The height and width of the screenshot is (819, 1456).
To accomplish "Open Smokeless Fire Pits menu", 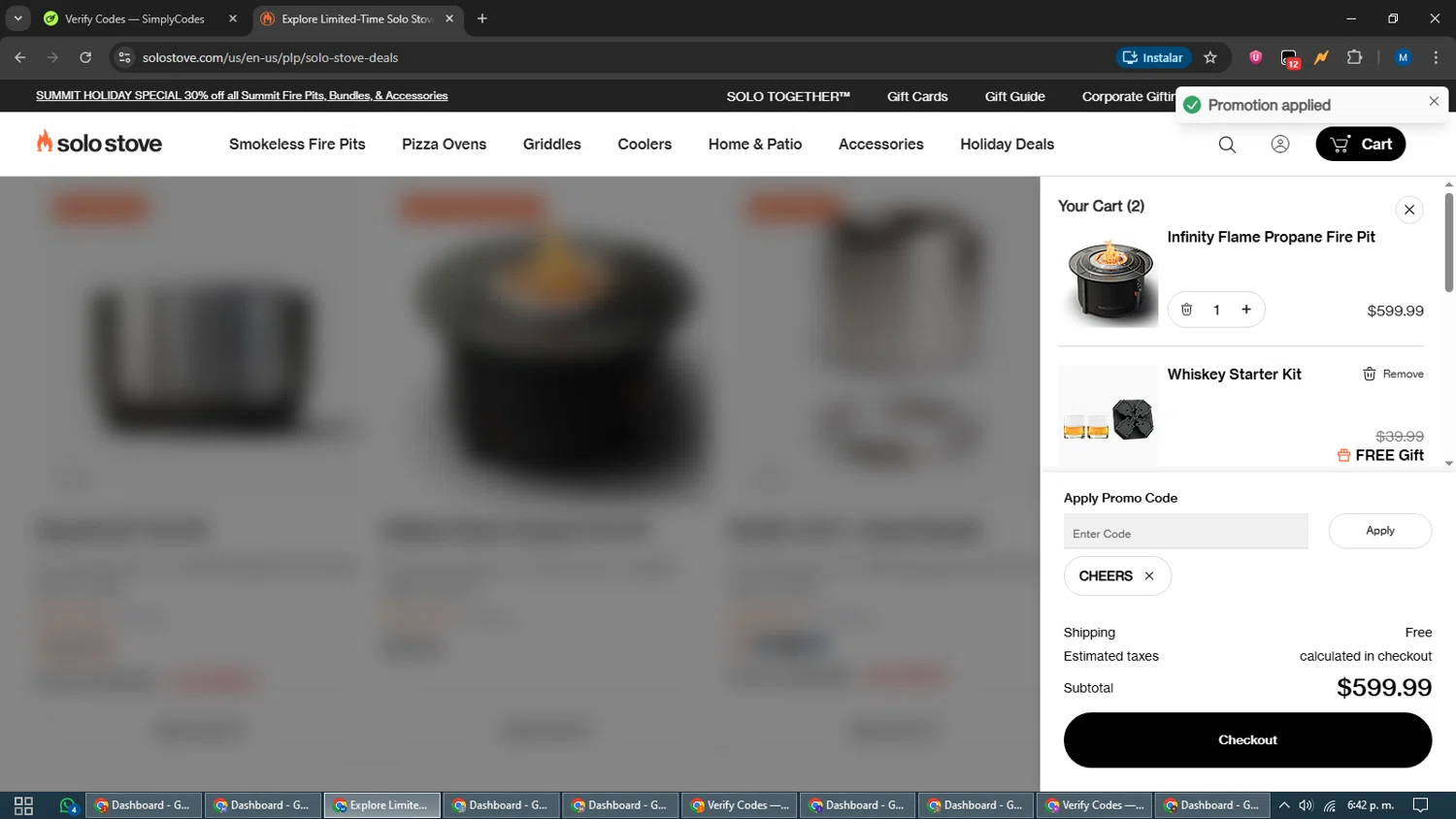I will 297,145.
